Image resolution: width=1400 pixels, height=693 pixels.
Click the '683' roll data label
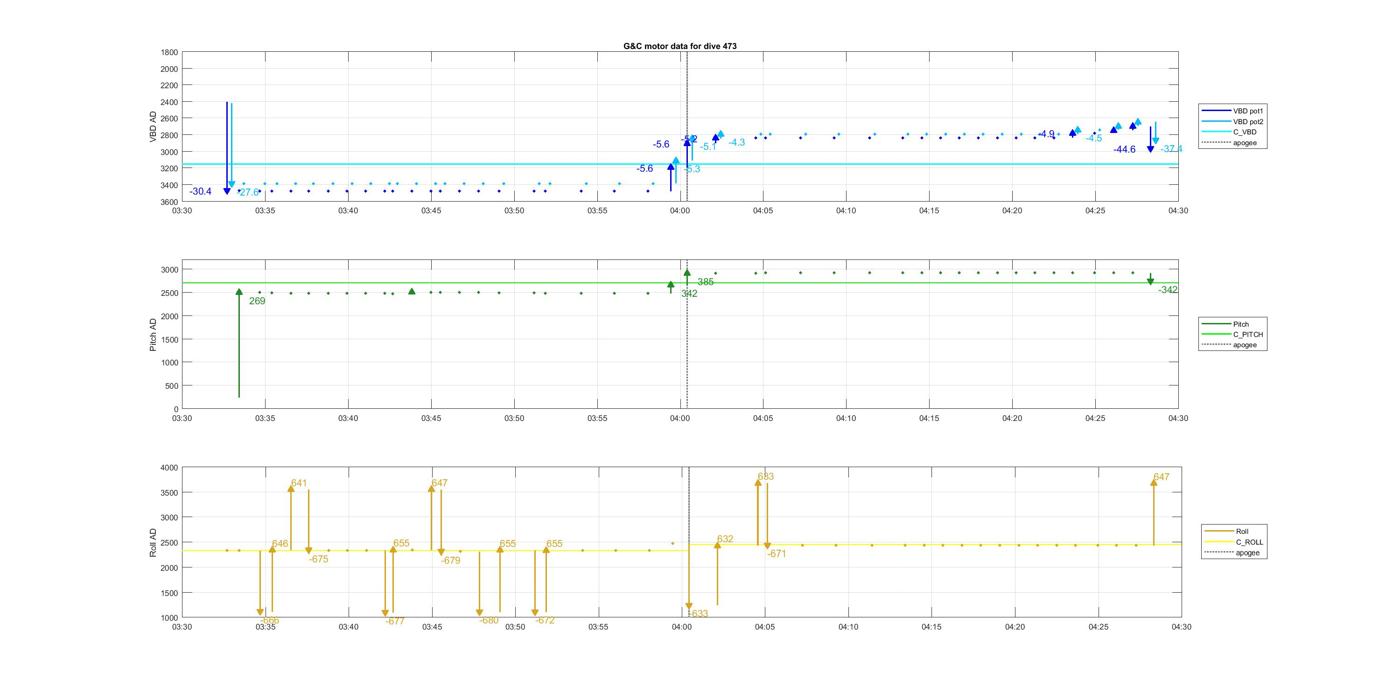[x=765, y=477]
